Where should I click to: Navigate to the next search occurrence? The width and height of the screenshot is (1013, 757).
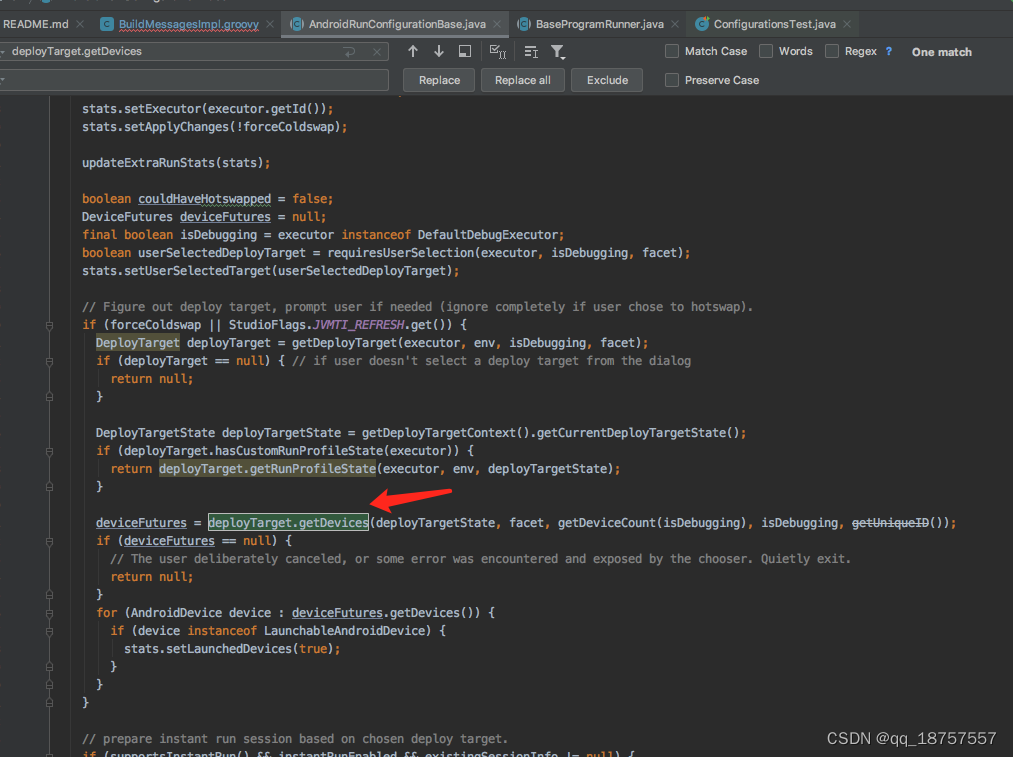click(439, 51)
